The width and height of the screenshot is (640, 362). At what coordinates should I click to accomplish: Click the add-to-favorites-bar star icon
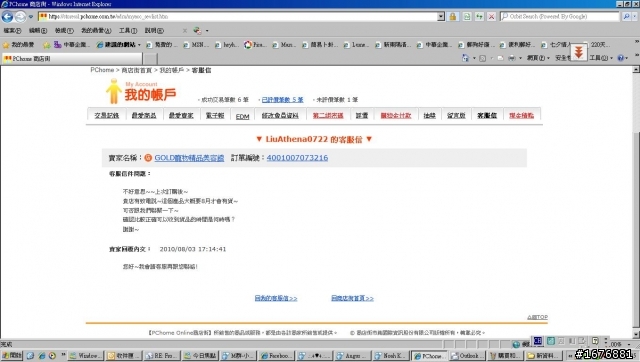click(x=47, y=44)
